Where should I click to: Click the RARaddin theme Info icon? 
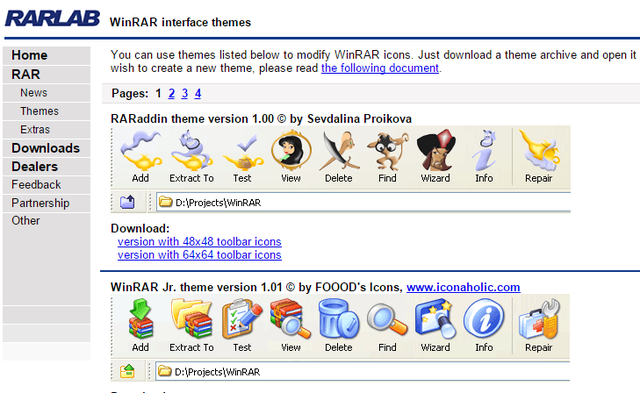pos(484,151)
